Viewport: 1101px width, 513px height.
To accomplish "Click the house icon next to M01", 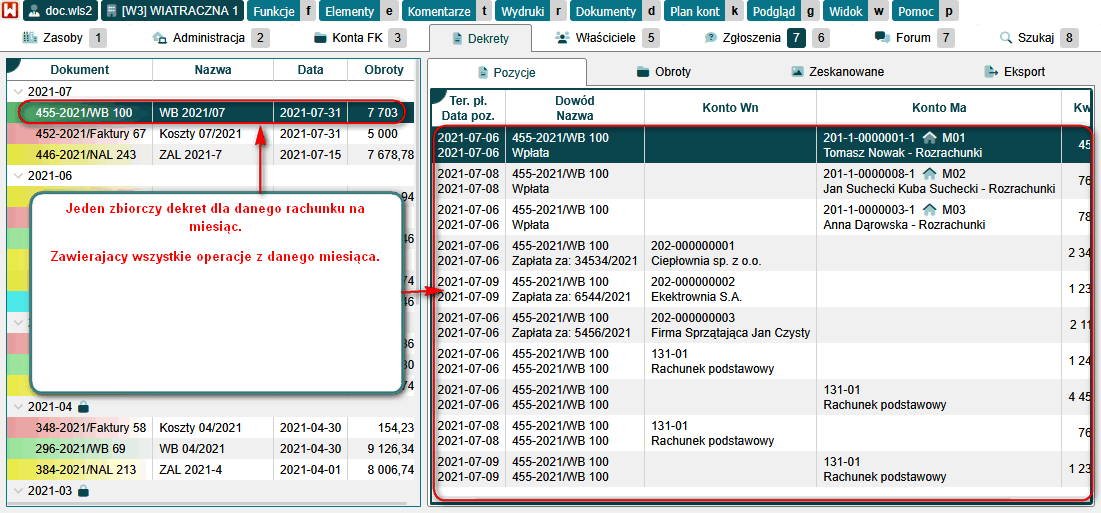I will pyautogui.click(x=929, y=137).
